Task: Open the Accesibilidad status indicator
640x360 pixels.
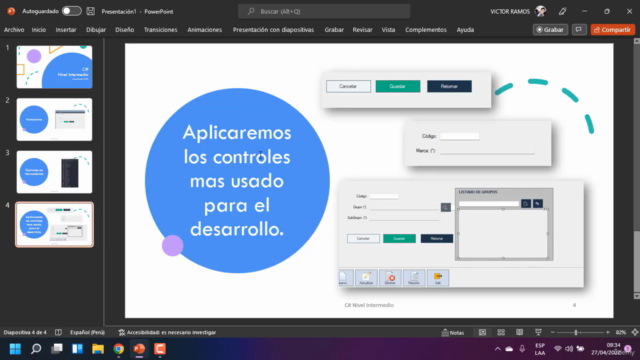Action: tap(167, 332)
